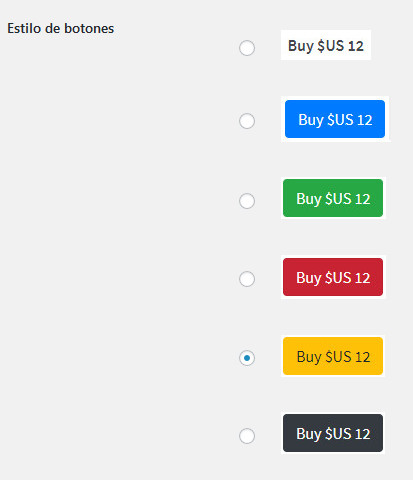Viewport: 413px width, 480px height.
Task: Select the radio beside the blue button
Action: point(247,121)
